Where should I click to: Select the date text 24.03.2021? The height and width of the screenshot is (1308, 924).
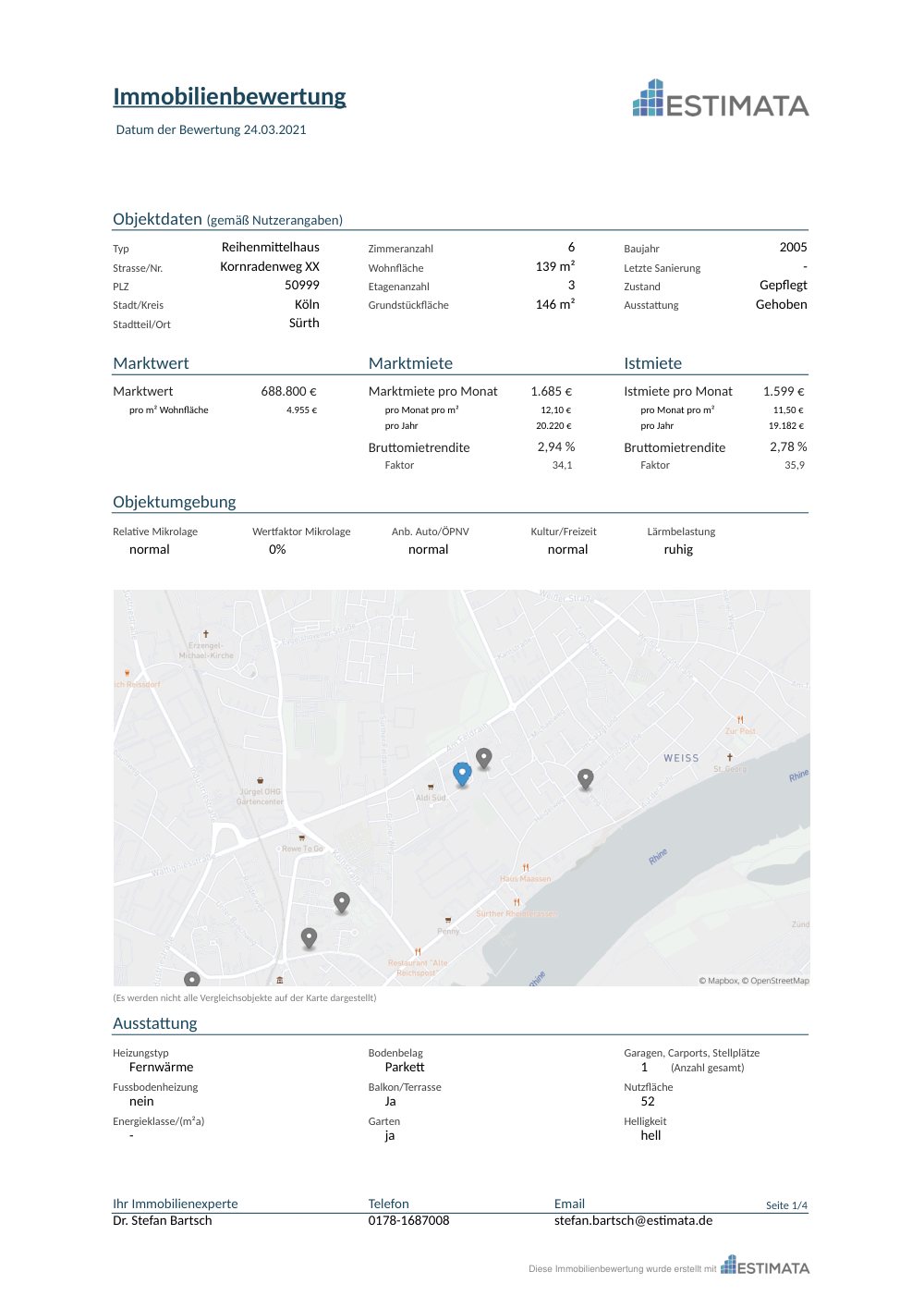tap(274, 129)
